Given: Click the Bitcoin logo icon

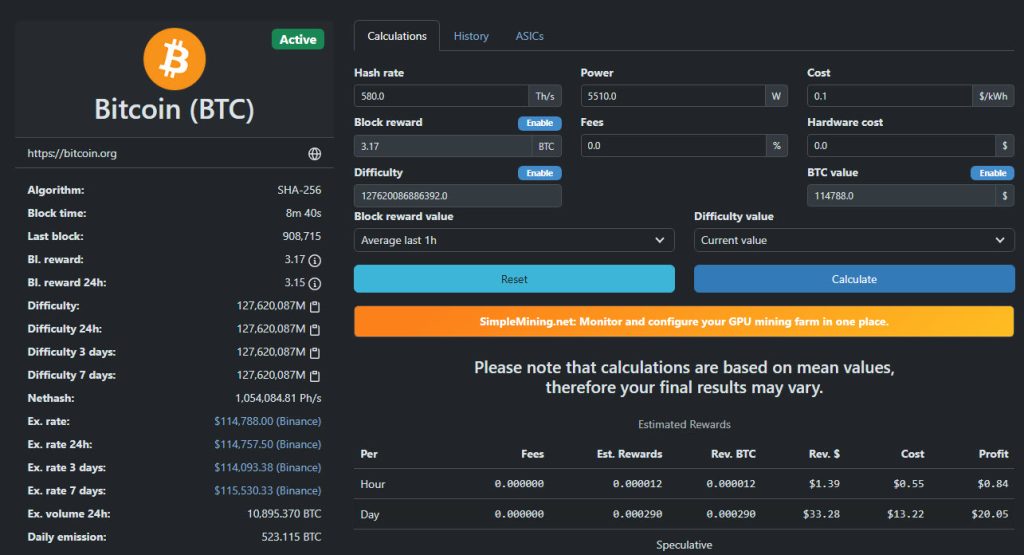Looking at the screenshot, I should (174, 58).
